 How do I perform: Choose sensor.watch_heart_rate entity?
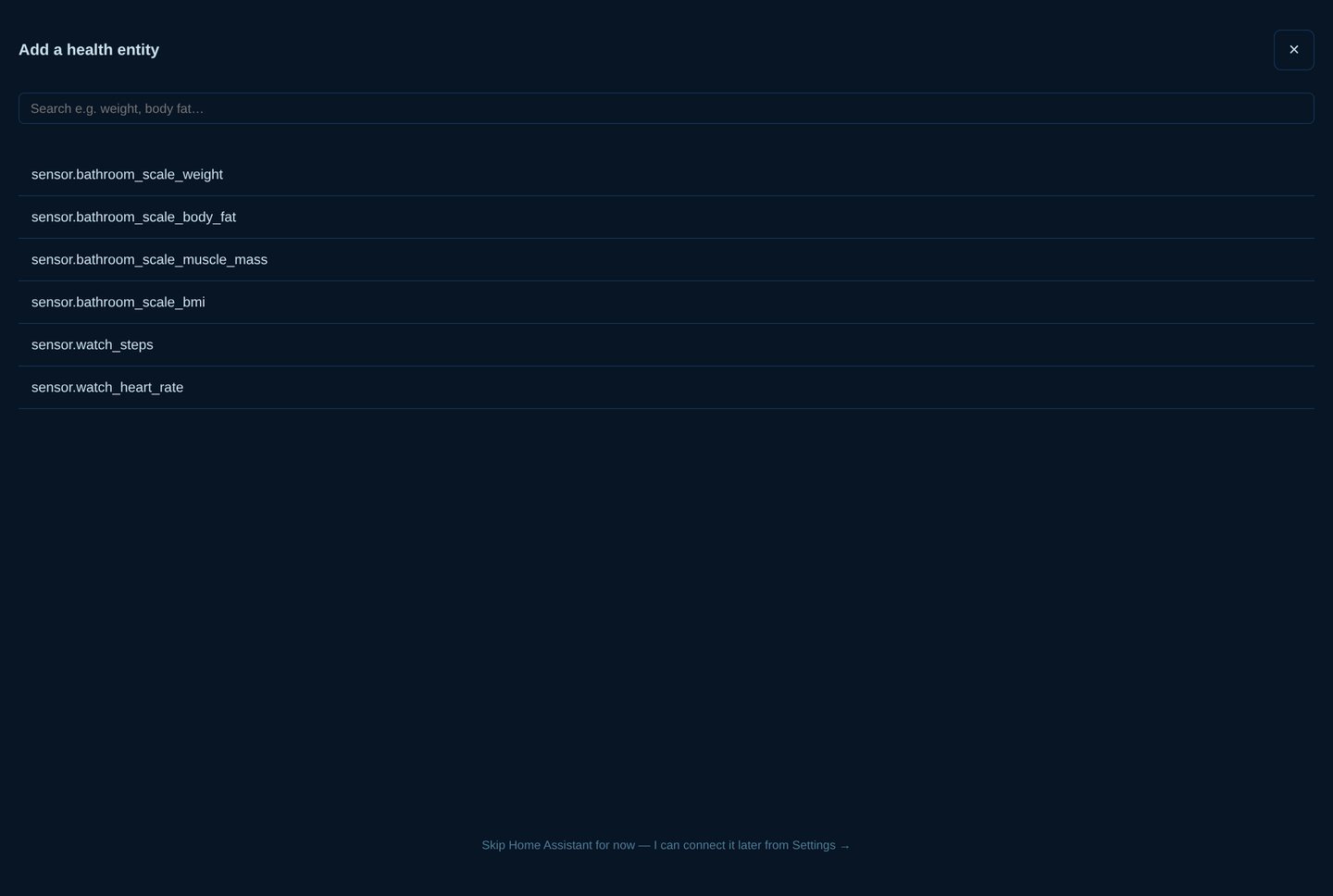point(666,388)
